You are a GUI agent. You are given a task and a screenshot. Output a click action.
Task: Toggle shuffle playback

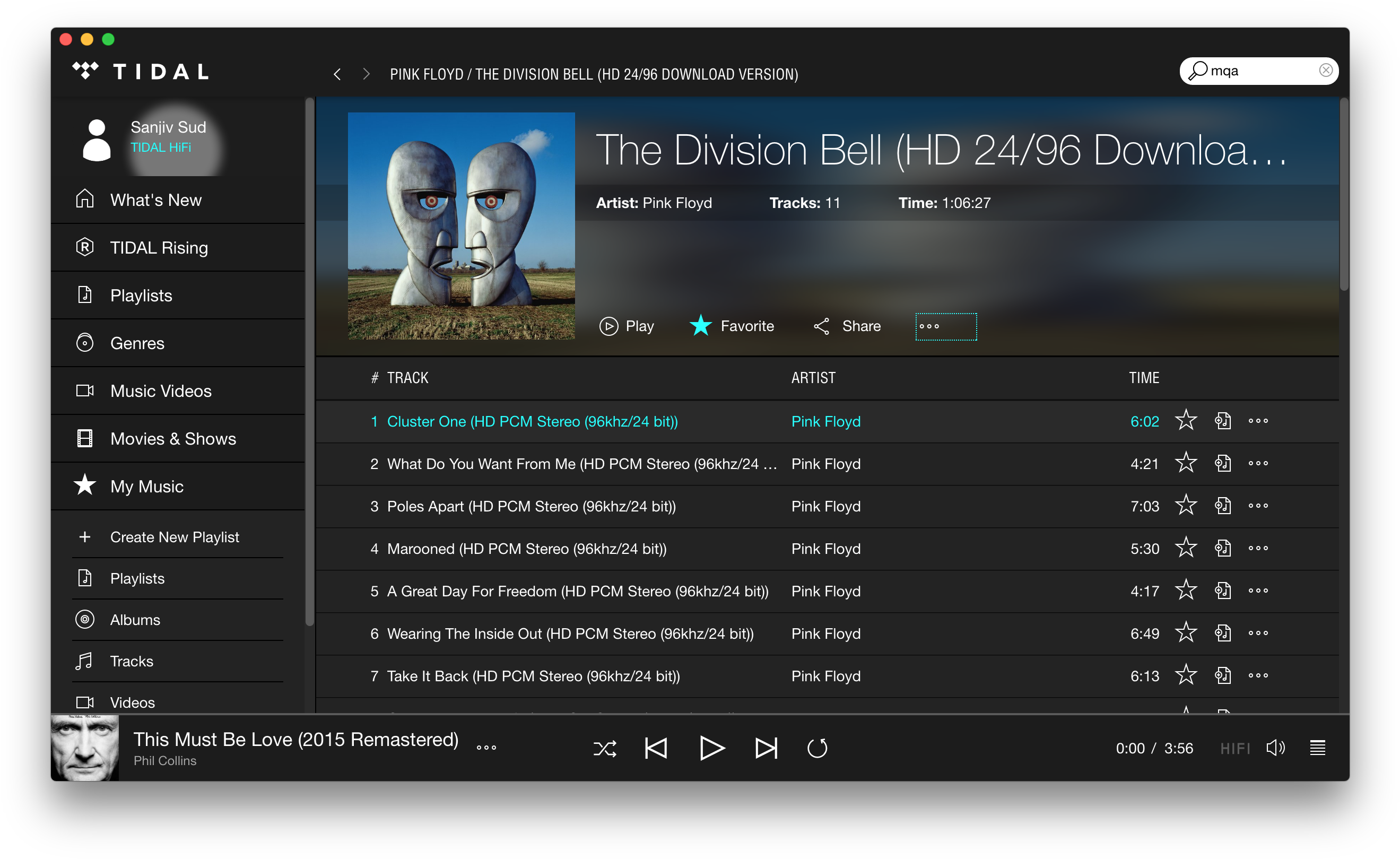pyautogui.click(x=605, y=748)
